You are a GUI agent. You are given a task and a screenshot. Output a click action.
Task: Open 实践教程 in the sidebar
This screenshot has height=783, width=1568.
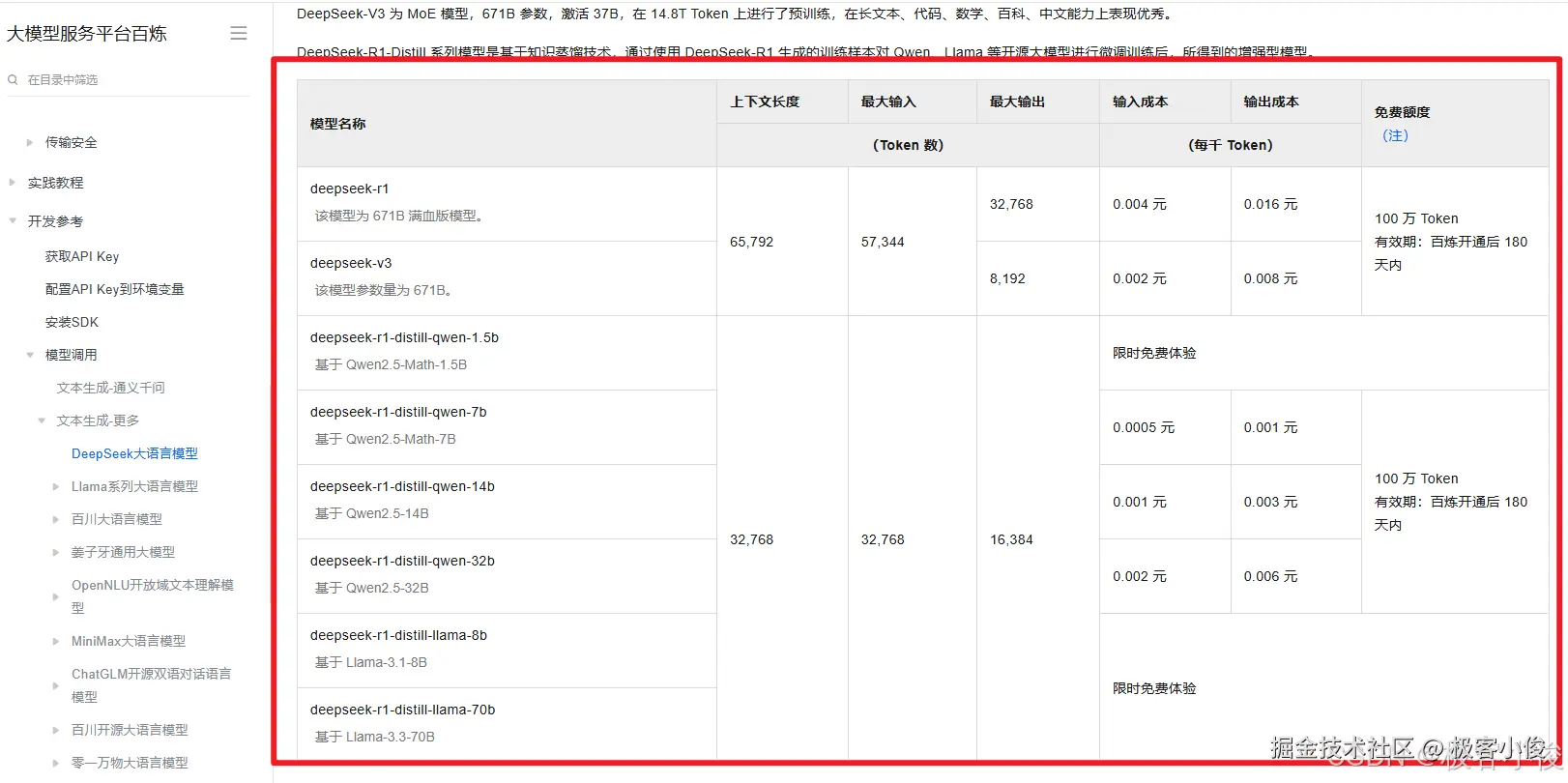[55, 183]
